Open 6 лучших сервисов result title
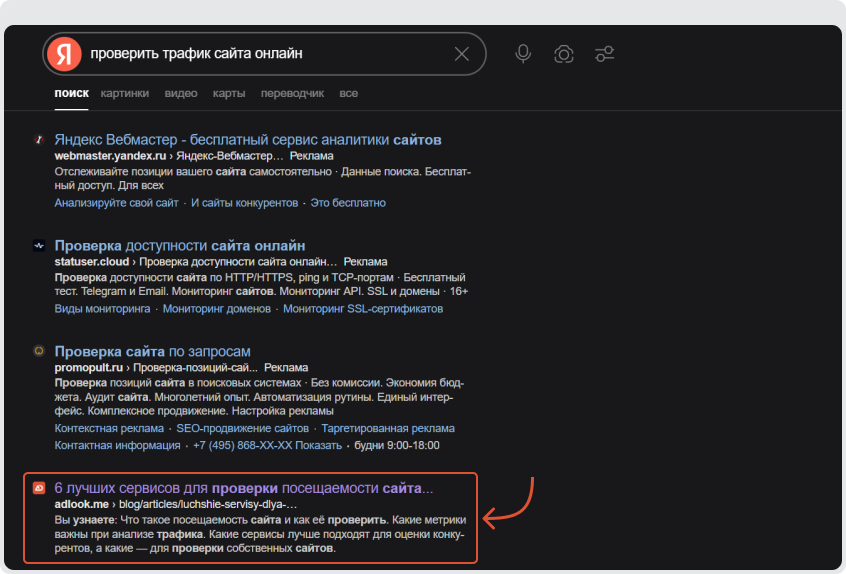 coord(244,488)
